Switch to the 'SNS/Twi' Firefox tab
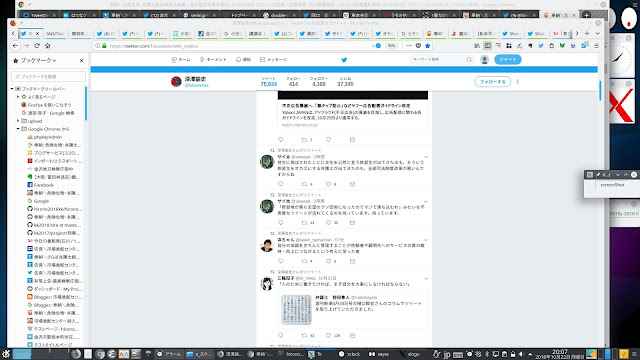The image size is (640, 360). pyautogui.click(x=55, y=33)
